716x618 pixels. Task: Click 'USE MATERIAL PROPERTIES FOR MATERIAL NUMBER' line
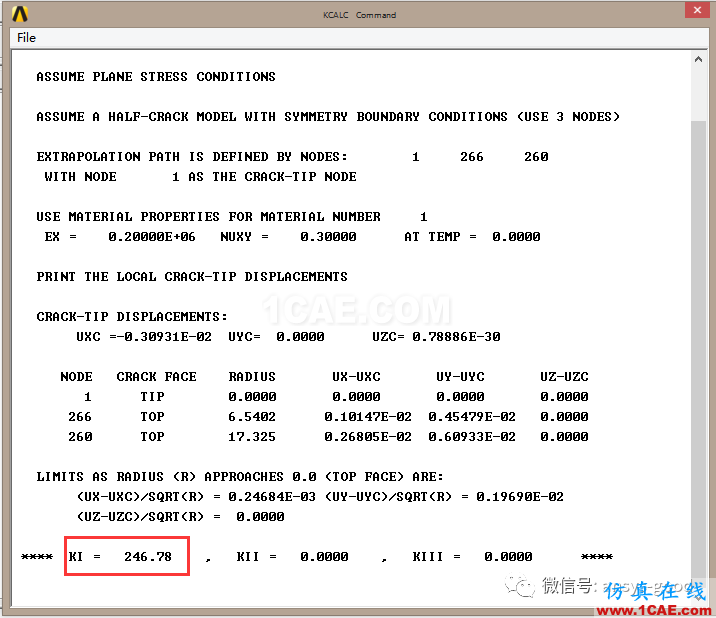(x=232, y=217)
